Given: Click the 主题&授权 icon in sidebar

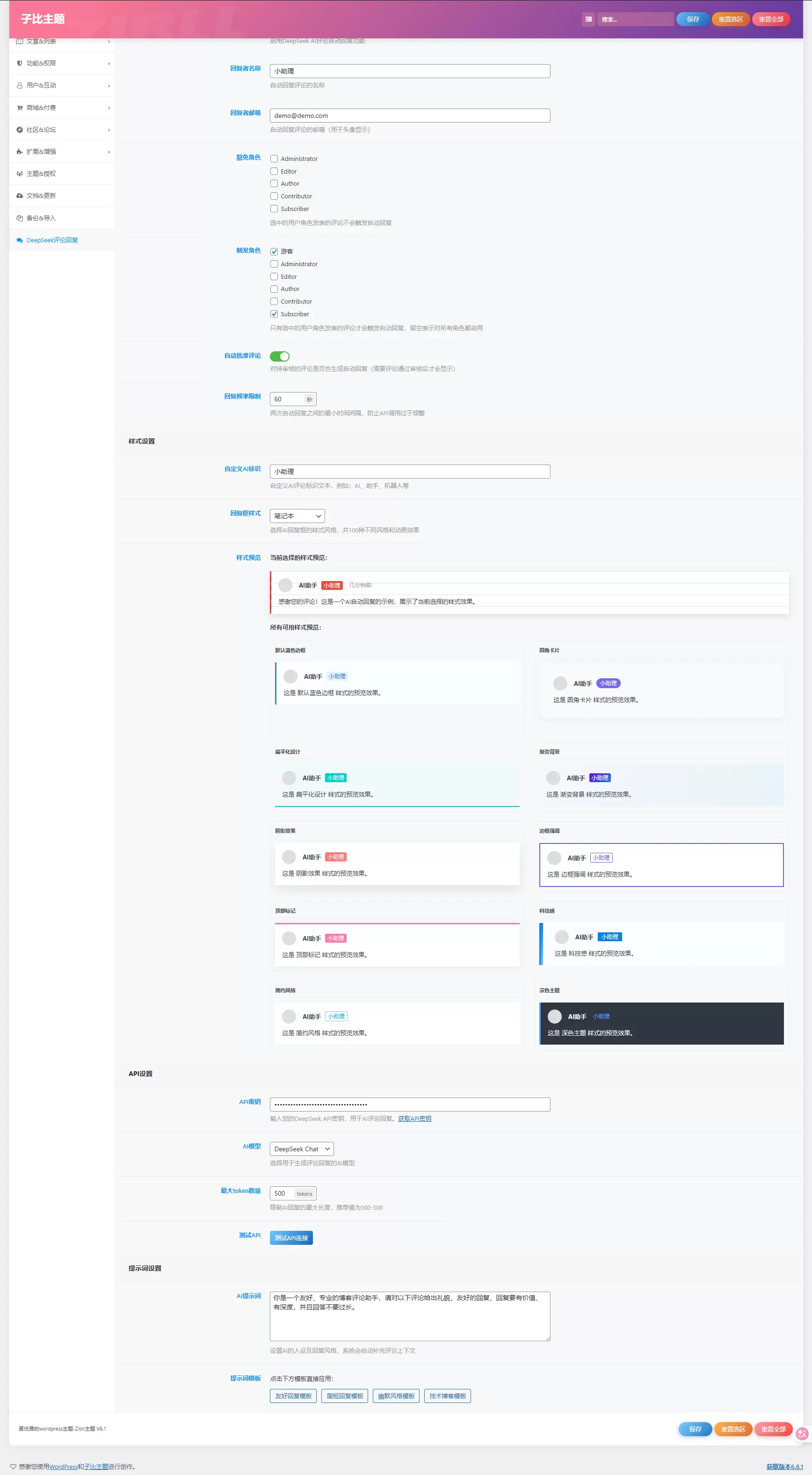Looking at the screenshot, I should click(20, 174).
